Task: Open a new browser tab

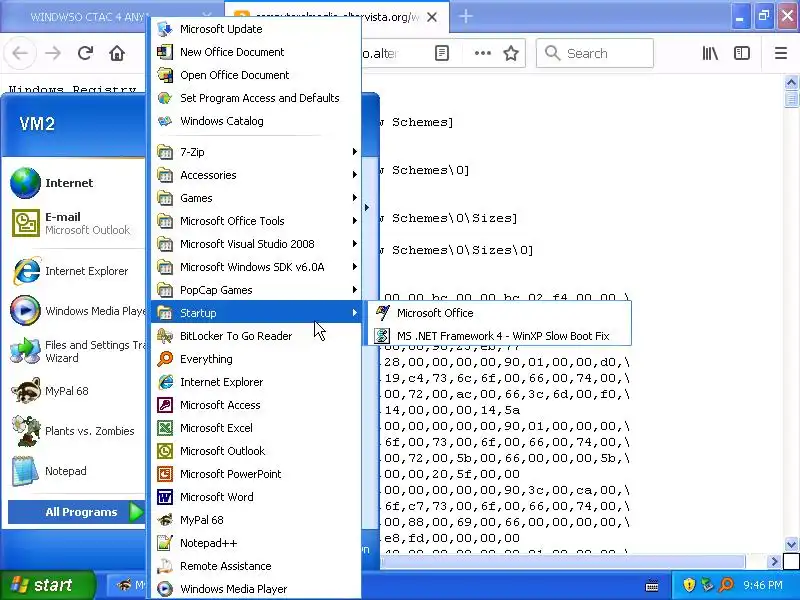Action: [465, 16]
